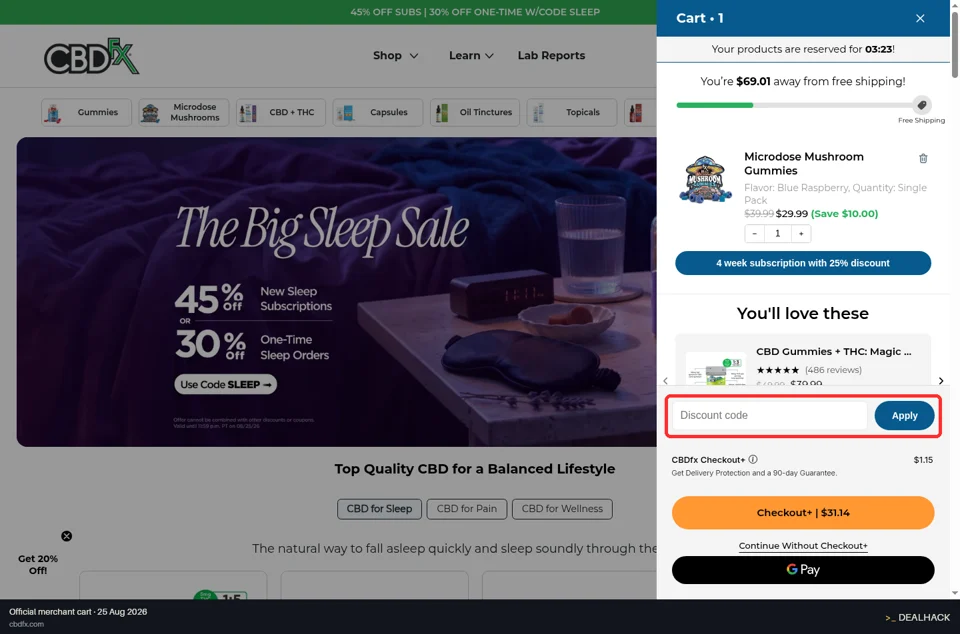Show next recommended product
The image size is (960, 634).
tap(941, 381)
